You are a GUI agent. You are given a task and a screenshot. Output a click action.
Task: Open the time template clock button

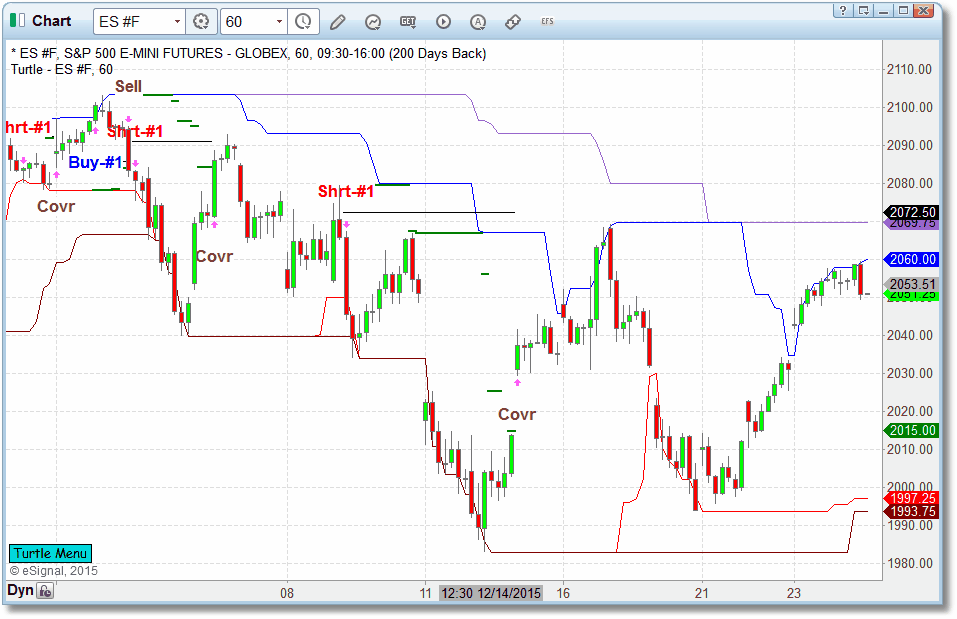click(303, 21)
